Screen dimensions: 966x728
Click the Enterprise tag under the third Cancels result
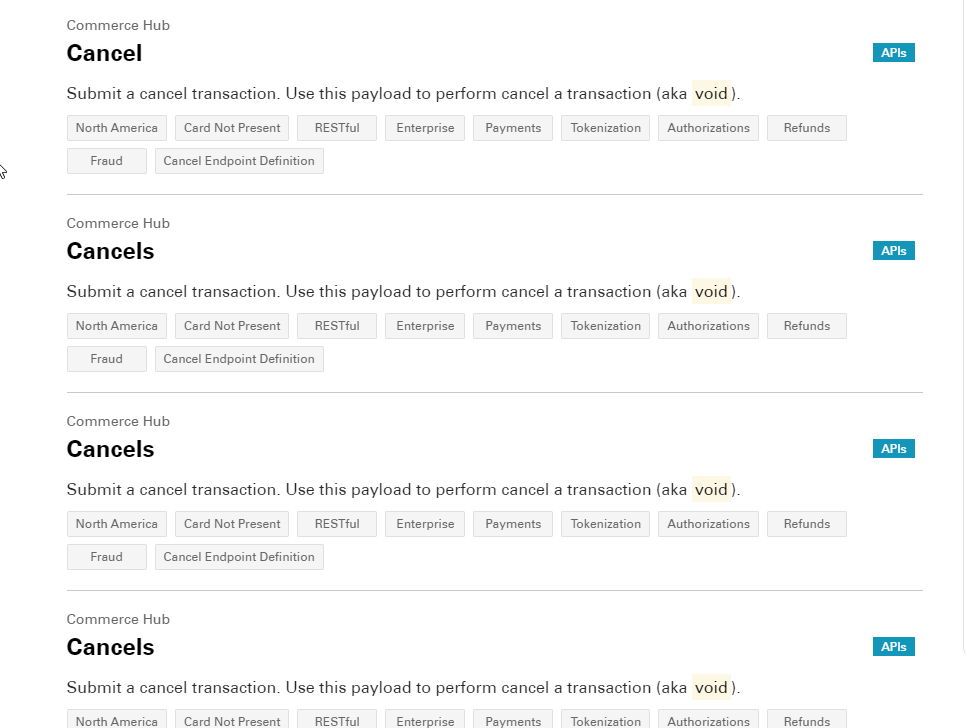pyautogui.click(x=424, y=523)
